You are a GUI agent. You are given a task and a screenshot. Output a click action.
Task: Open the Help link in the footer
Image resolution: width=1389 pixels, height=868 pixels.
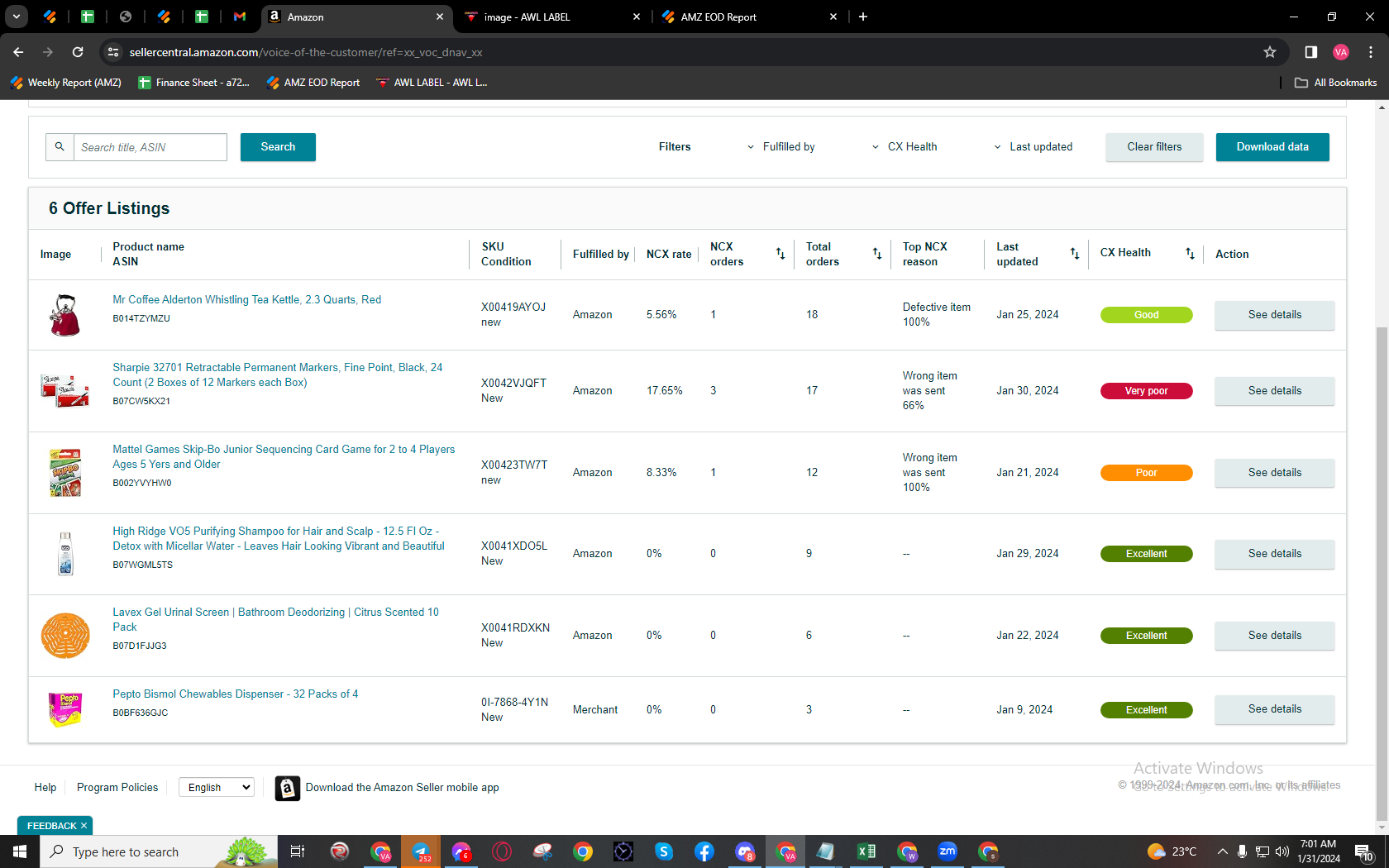[x=45, y=788]
